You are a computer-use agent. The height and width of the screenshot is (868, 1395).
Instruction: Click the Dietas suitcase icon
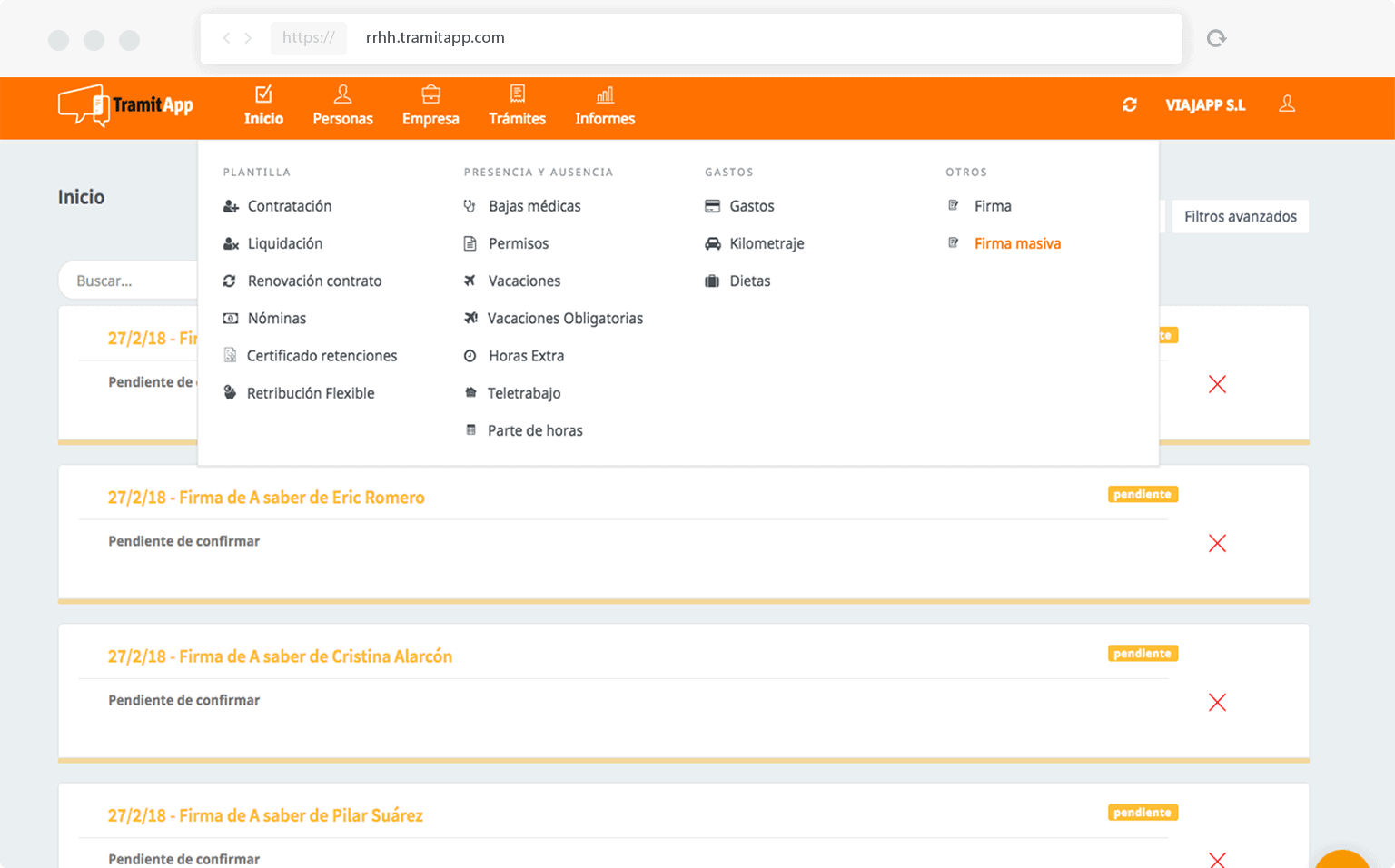click(x=712, y=281)
